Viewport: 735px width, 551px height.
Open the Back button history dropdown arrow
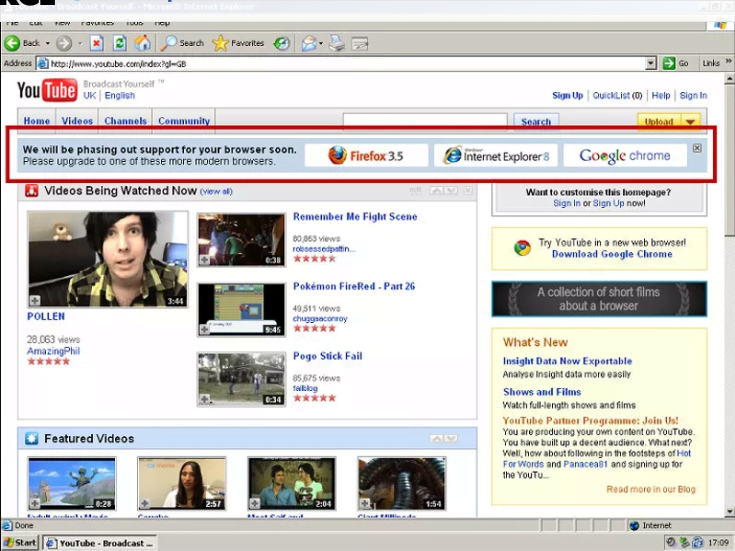point(47,43)
